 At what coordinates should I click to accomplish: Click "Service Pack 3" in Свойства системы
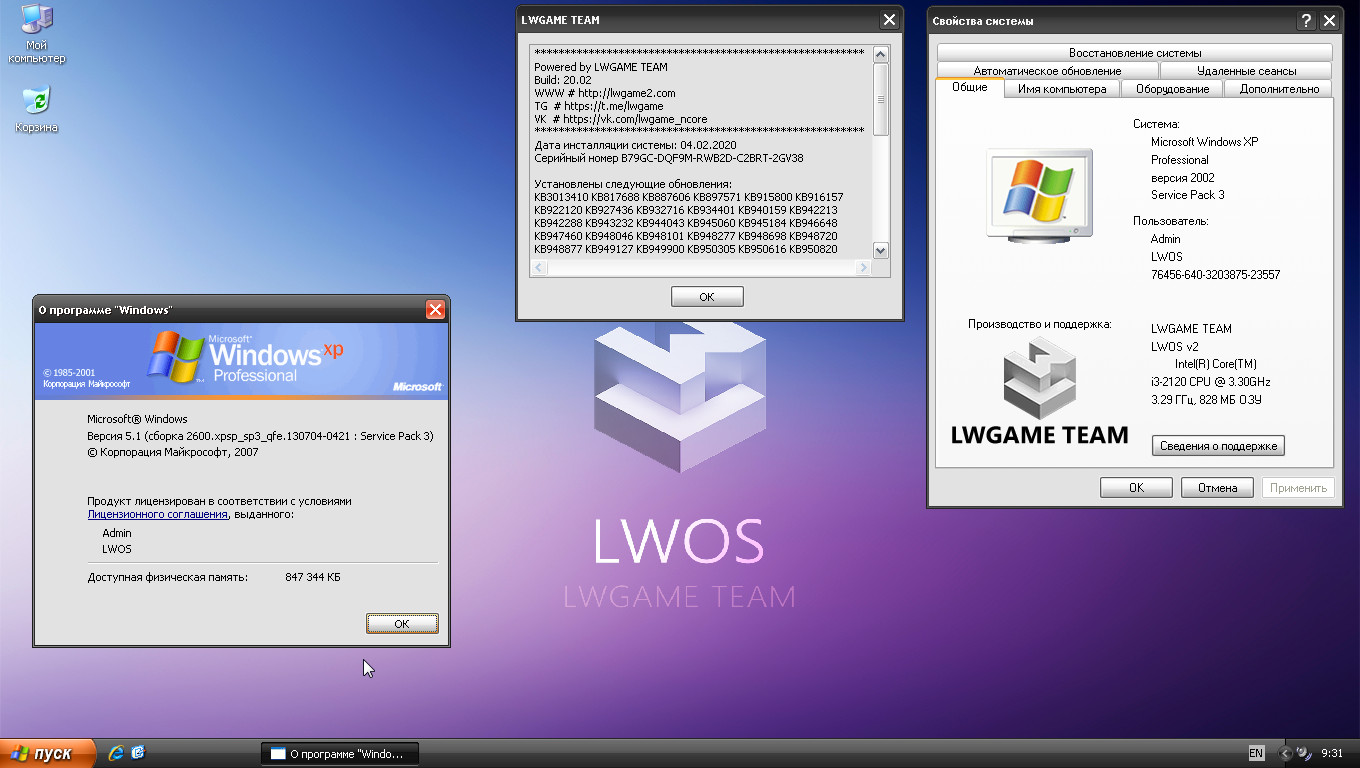point(1188,195)
